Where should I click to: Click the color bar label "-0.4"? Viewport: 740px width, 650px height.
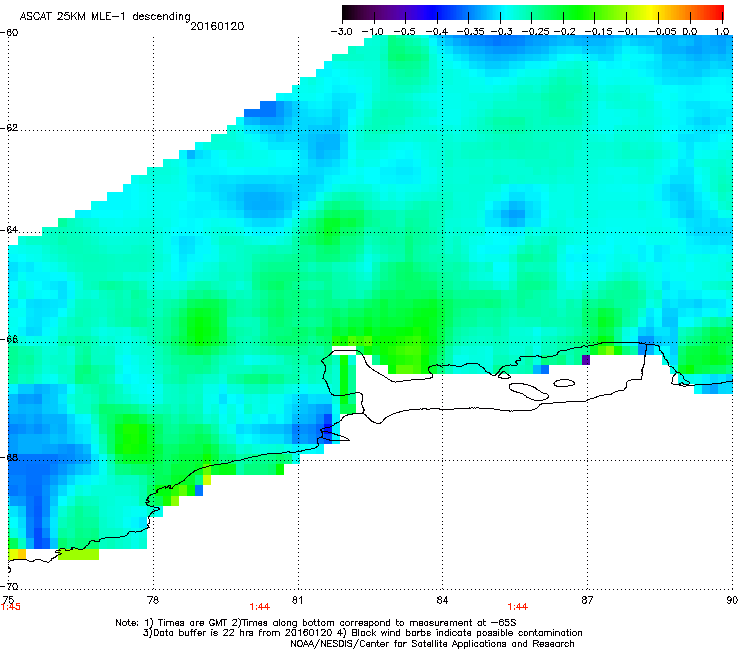pyautogui.click(x=437, y=32)
